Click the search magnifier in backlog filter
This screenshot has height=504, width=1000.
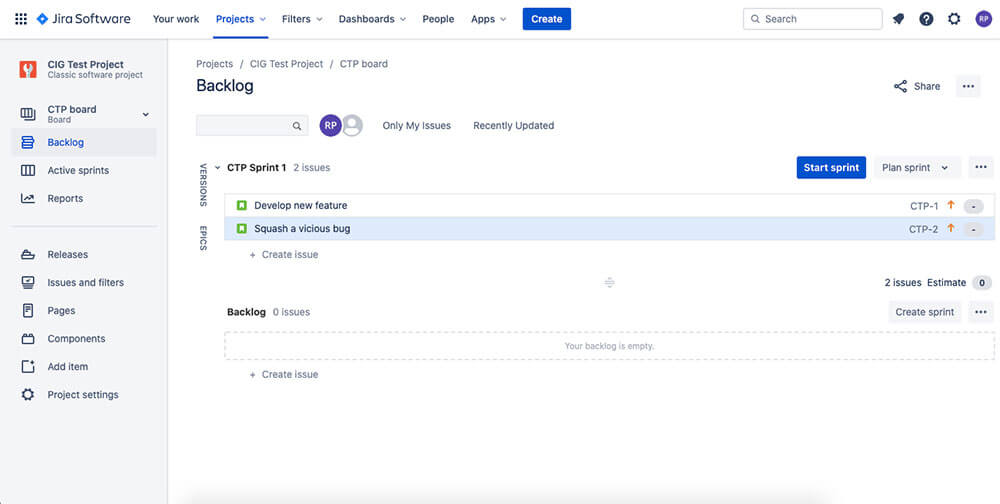tap(297, 126)
